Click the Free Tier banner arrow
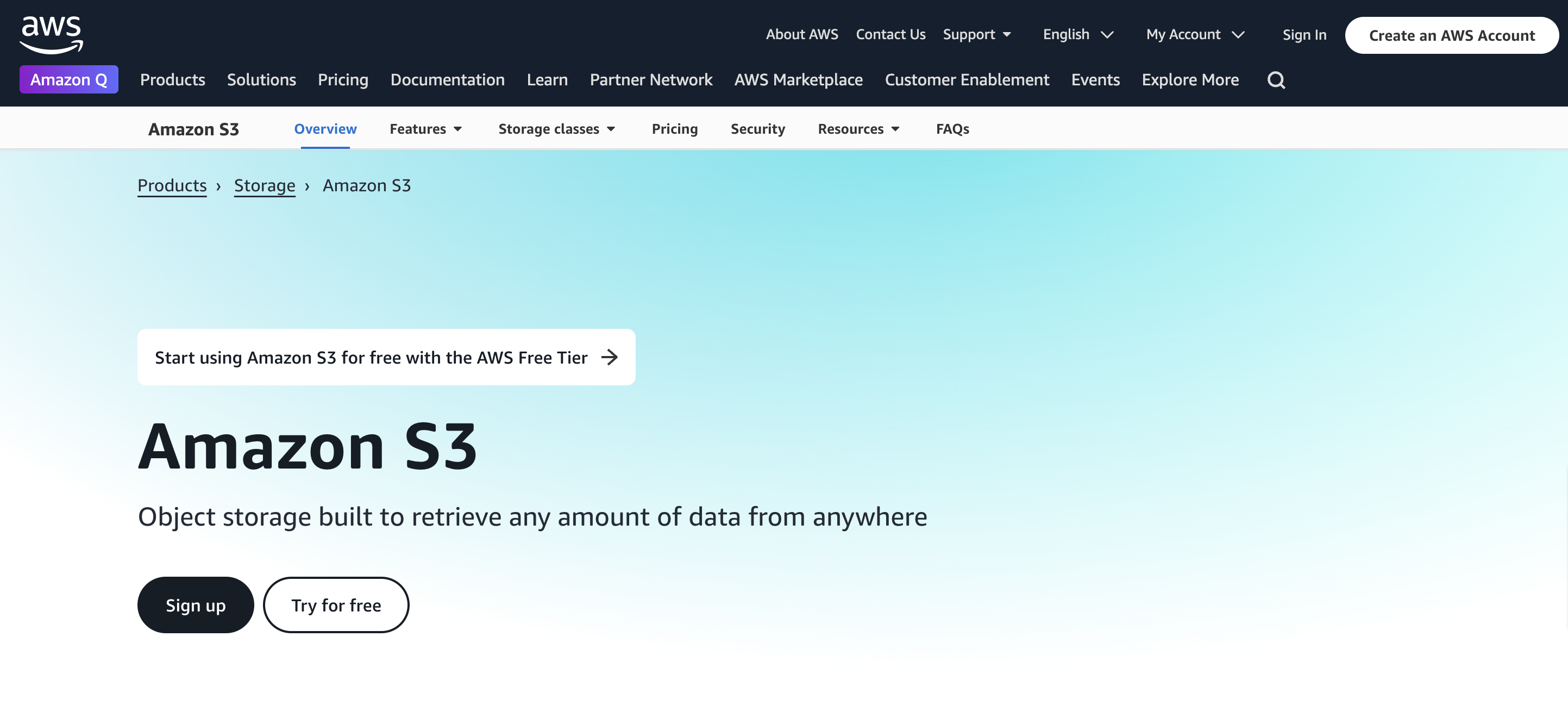The width and height of the screenshot is (1568, 724). tap(609, 357)
